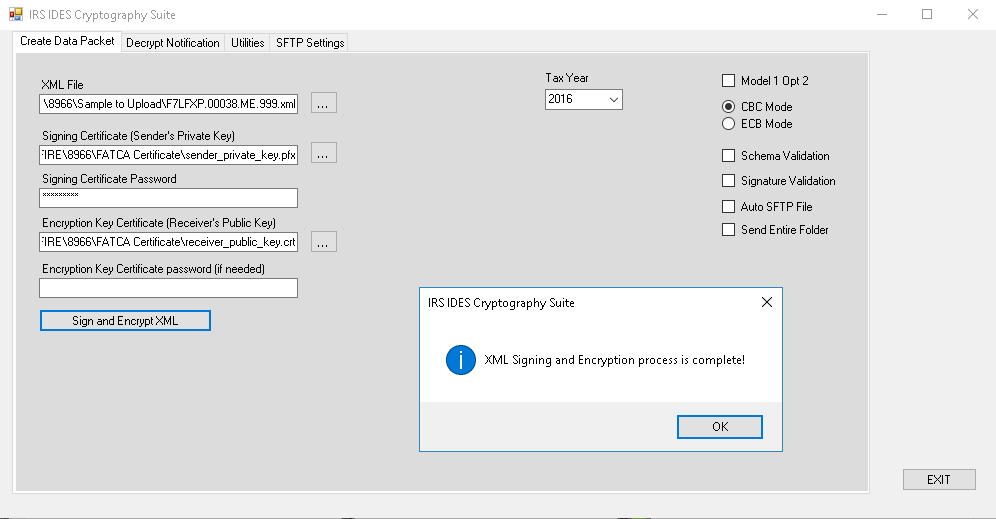Toggle the Auto SFTP File checkbox
The height and width of the screenshot is (519, 996).
(x=729, y=206)
